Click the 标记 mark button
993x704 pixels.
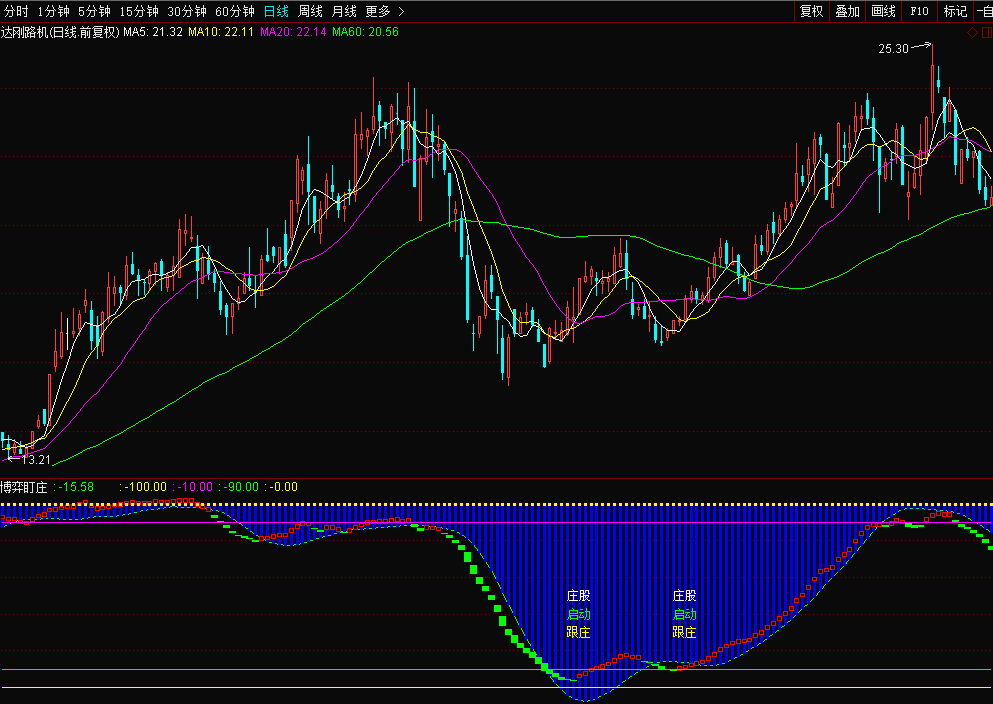[x=955, y=11]
